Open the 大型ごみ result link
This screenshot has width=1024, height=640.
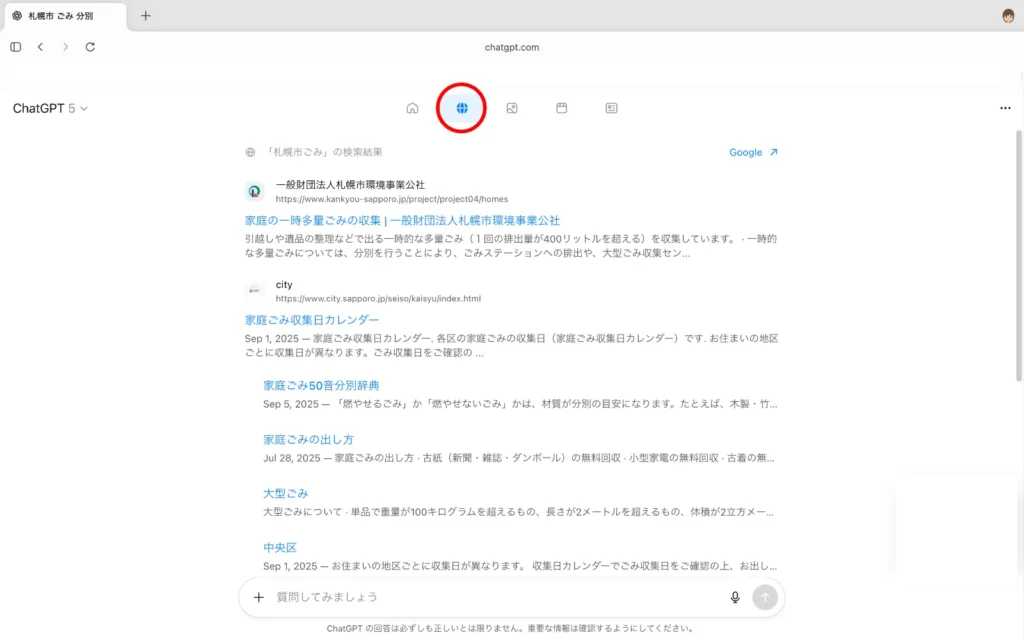click(x=285, y=493)
